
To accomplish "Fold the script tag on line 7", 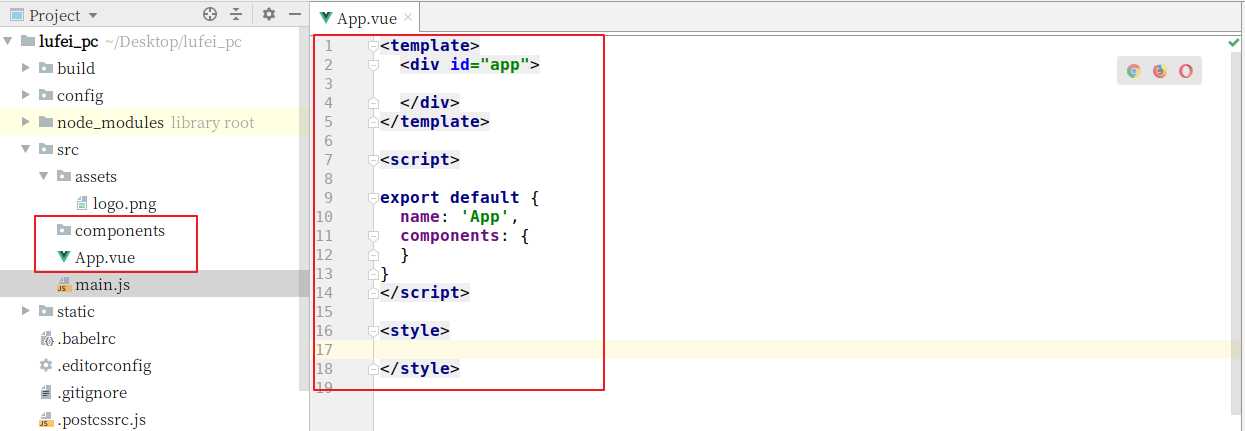I will [x=373, y=160].
